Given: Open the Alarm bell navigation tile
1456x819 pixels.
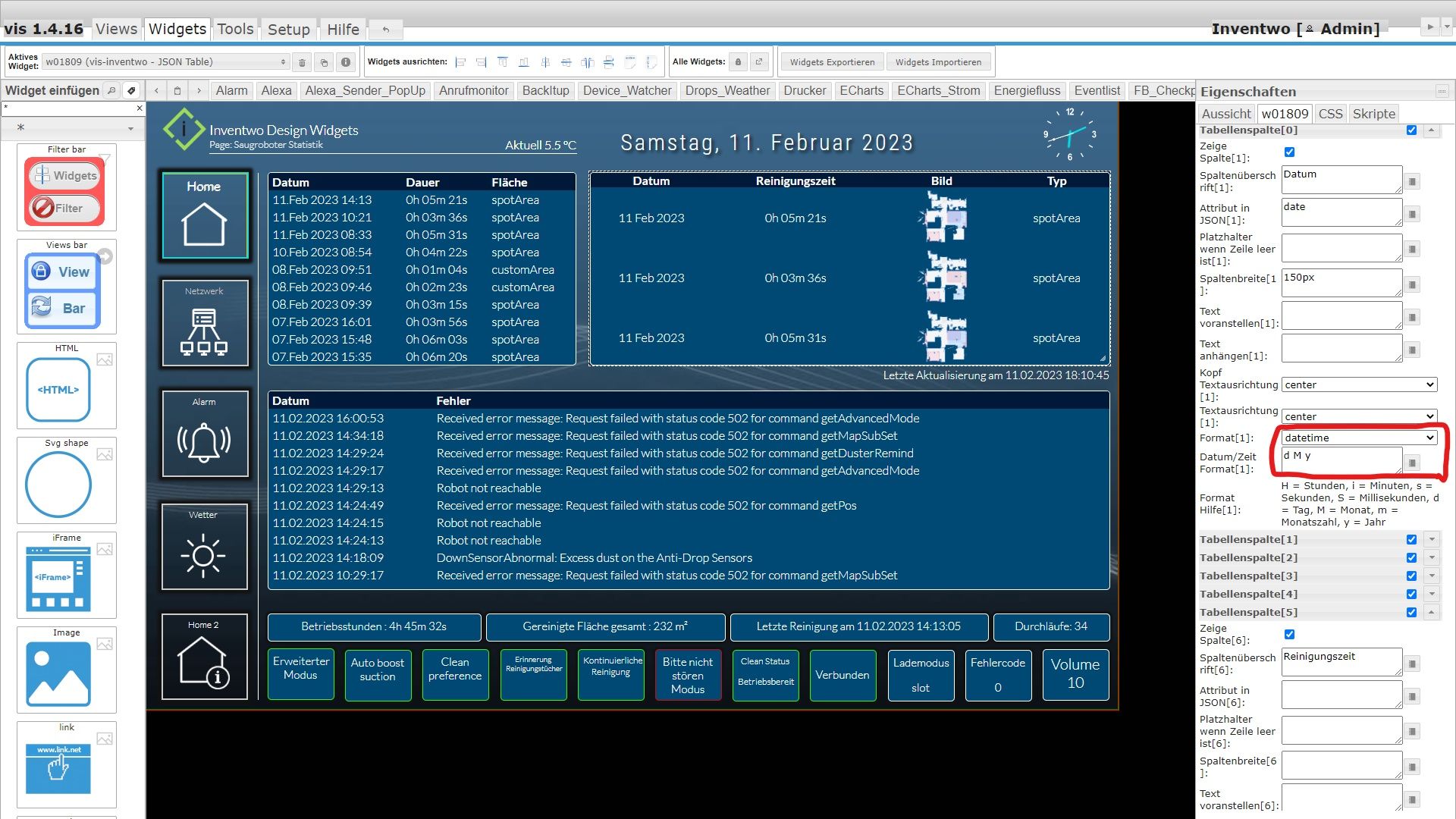Looking at the screenshot, I should tap(205, 433).
